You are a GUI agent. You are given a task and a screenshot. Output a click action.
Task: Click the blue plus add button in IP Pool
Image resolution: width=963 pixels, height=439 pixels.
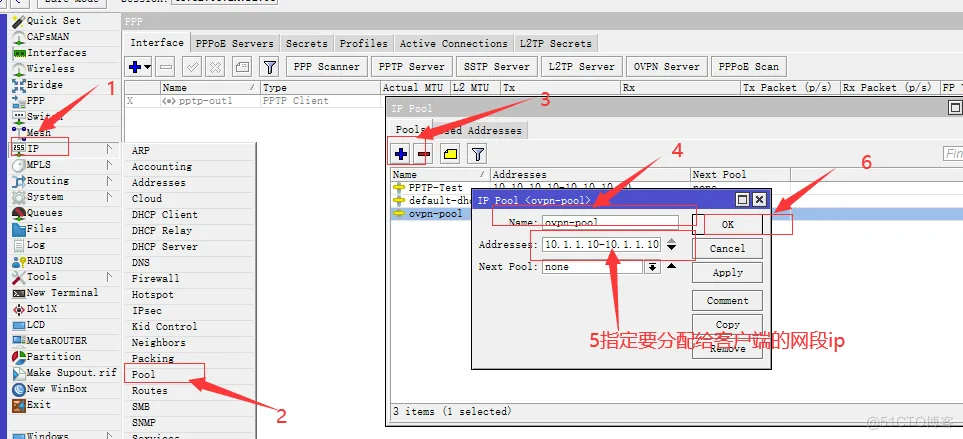401,154
